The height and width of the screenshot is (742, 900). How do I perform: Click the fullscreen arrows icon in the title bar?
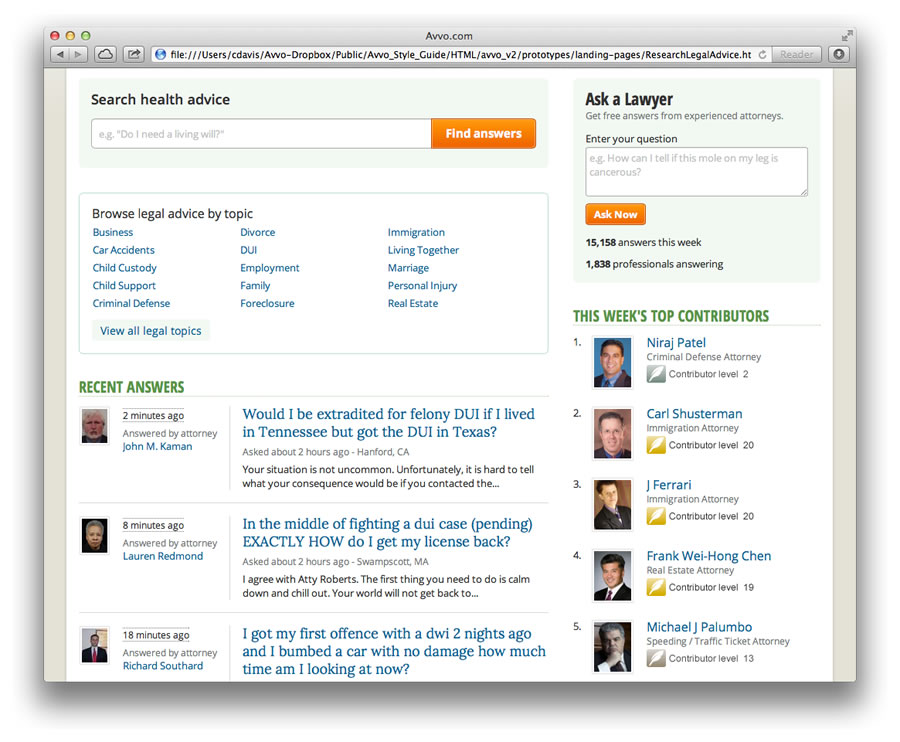847,36
